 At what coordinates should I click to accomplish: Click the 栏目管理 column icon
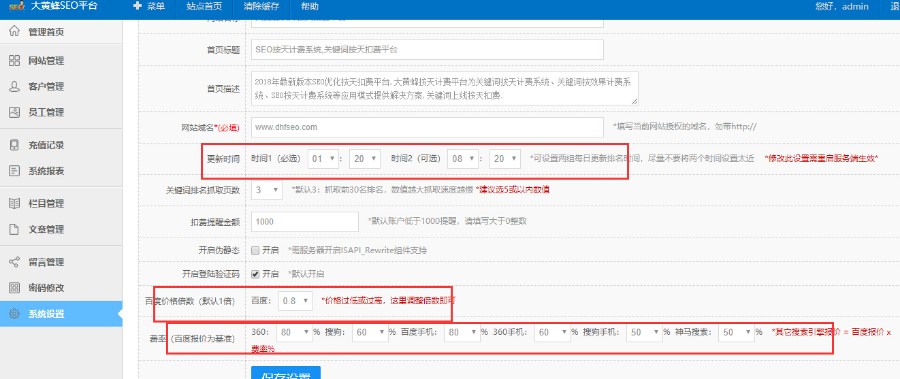[x=14, y=203]
